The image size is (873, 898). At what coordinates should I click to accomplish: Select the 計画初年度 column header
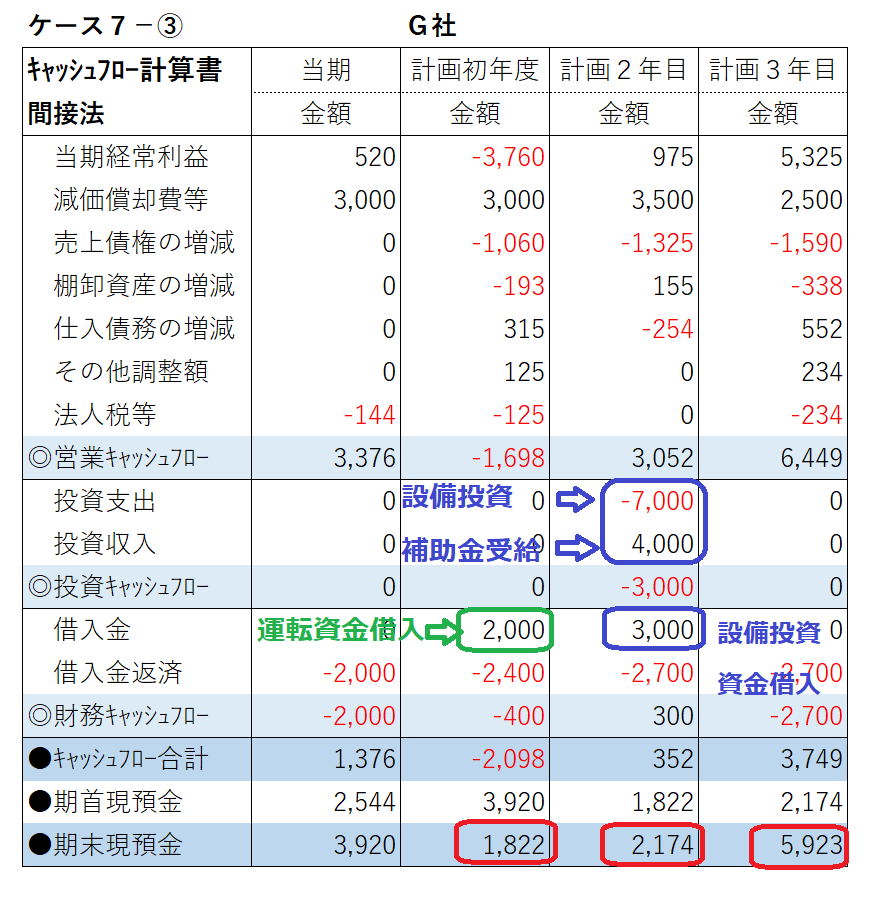(475, 70)
